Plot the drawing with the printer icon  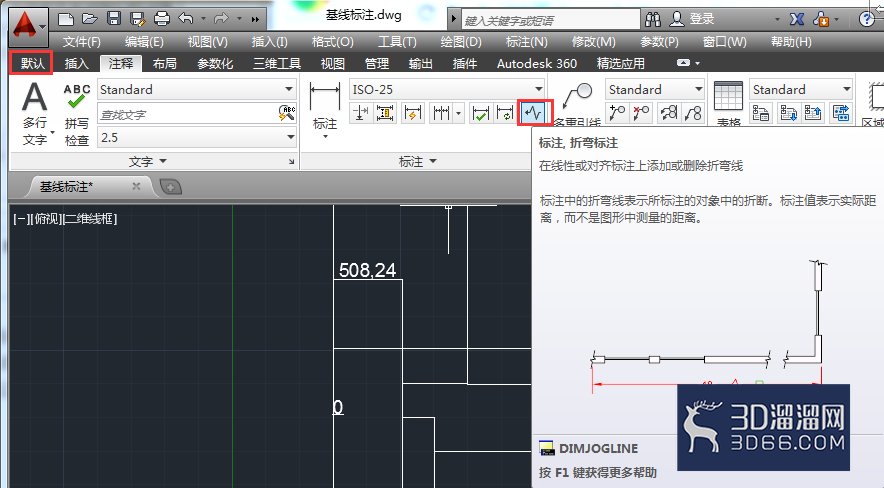click(162, 19)
